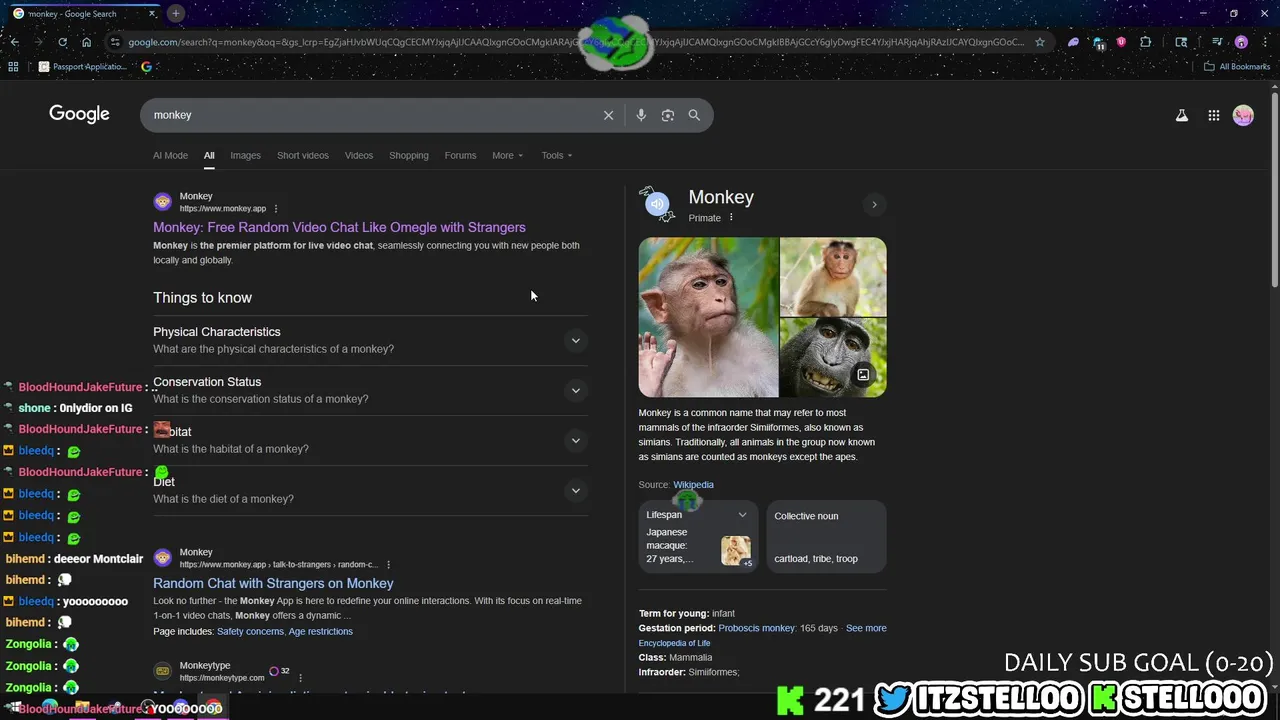The image size is (1280, 720).
Task: Switch to Images tab
Action: 245,155
